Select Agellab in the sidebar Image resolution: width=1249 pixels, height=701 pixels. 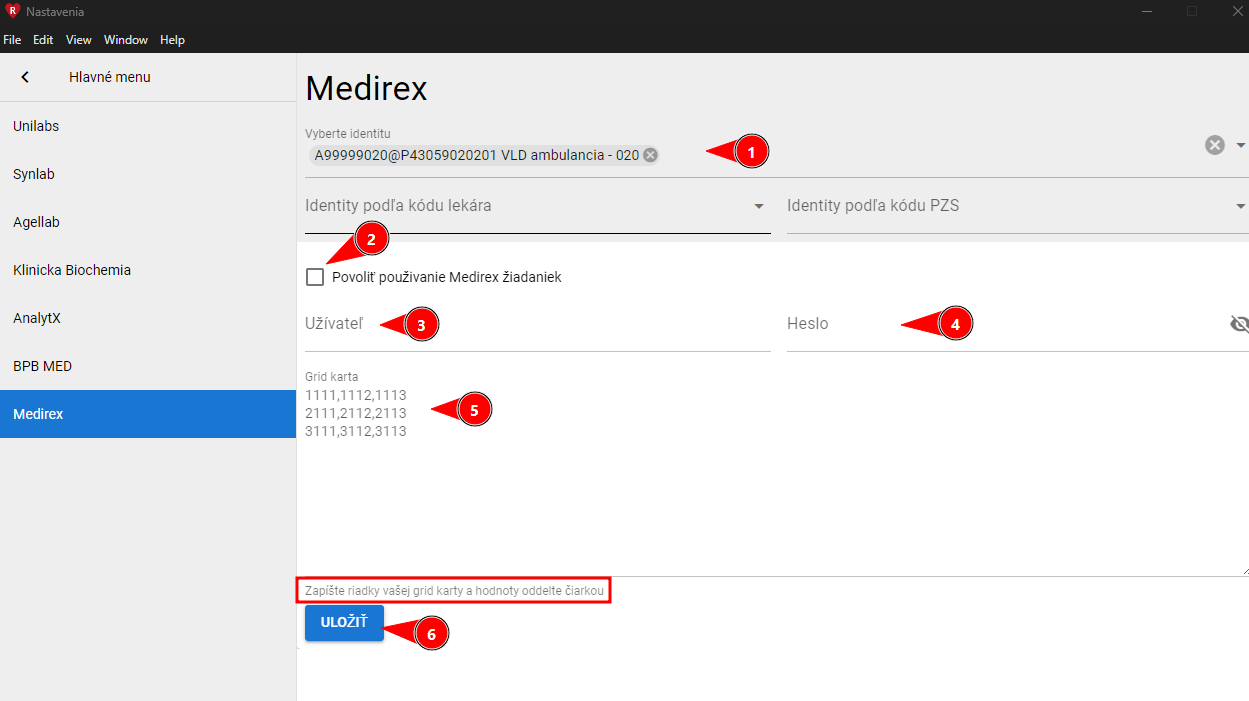pos(148,222)
